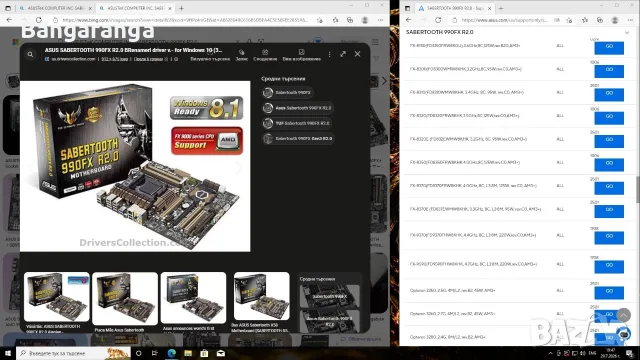
Task: Open Edge settings ellipsis in right window
Action: [x=630, y=20]
